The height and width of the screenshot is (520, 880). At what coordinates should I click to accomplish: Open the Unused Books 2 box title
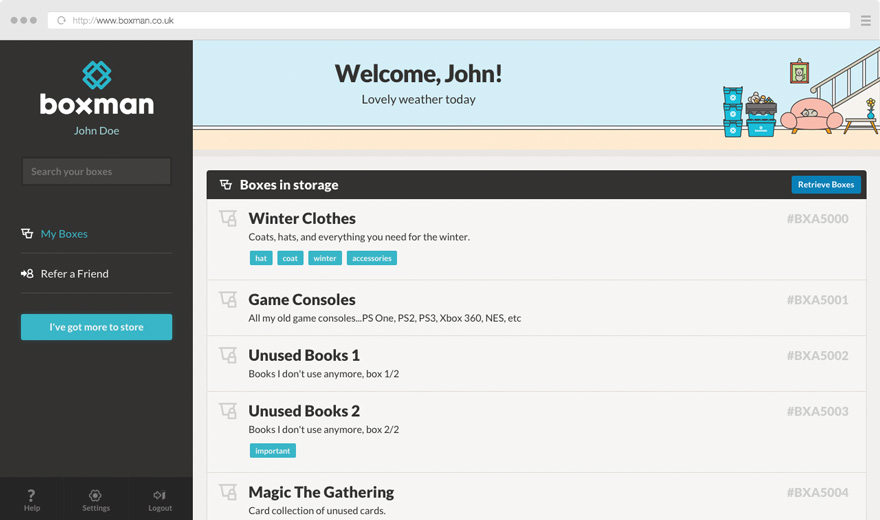(x=304, y=411)
